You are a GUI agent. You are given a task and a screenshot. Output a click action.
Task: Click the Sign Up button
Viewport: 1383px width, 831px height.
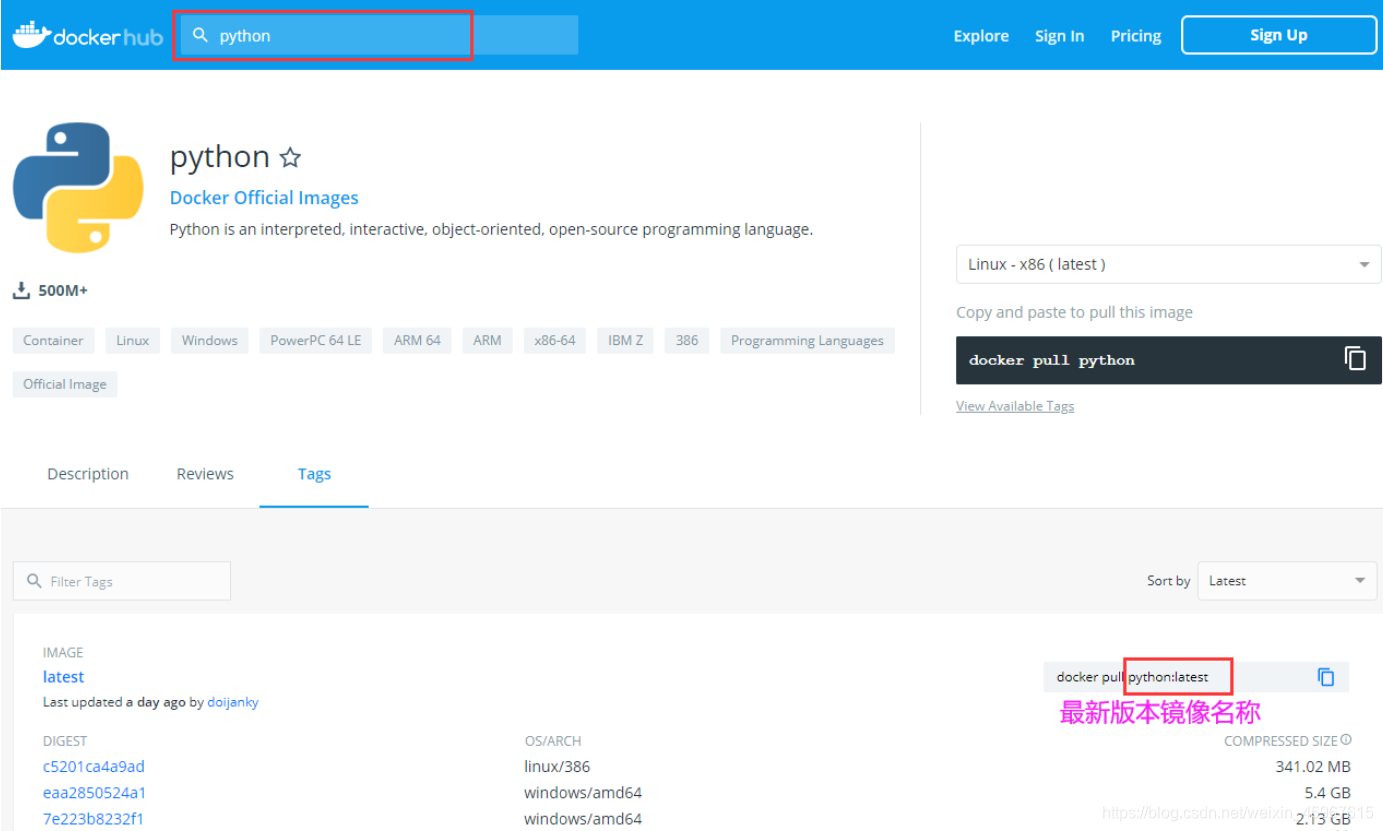coord(1279,35)
